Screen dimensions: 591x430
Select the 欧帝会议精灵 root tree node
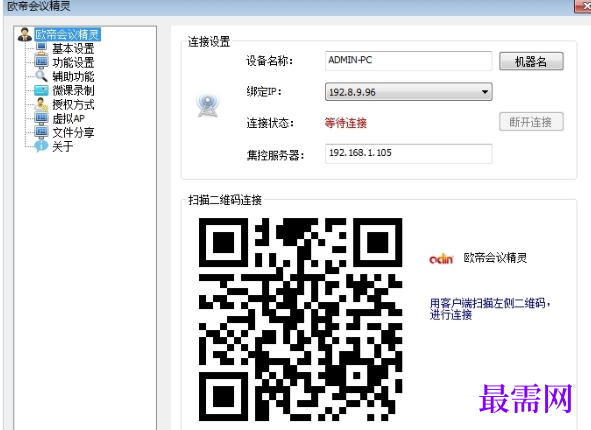[67, 35]
